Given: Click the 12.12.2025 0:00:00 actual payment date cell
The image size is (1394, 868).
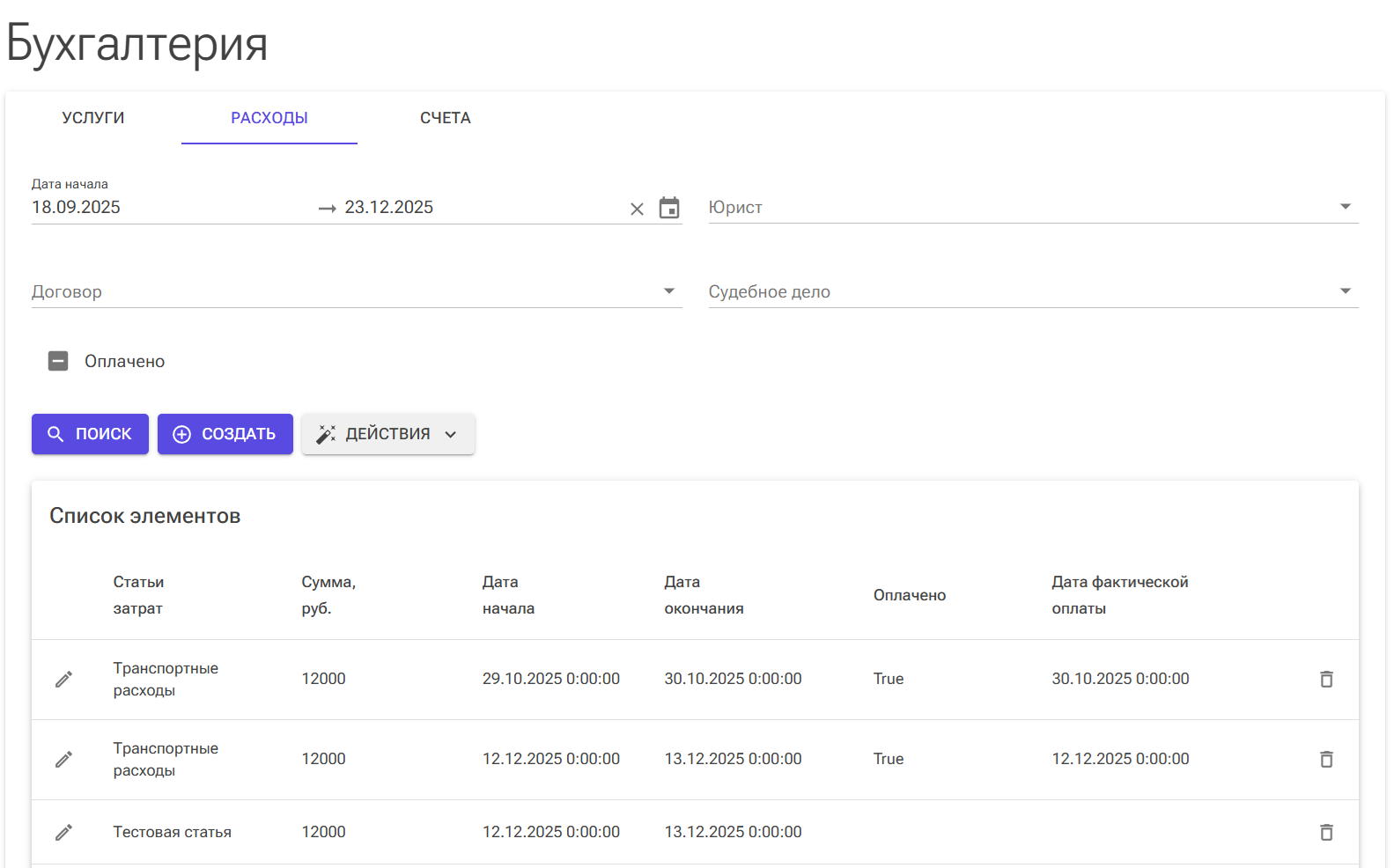Looking at the screenshot, I should click(x=1120, y=759).
